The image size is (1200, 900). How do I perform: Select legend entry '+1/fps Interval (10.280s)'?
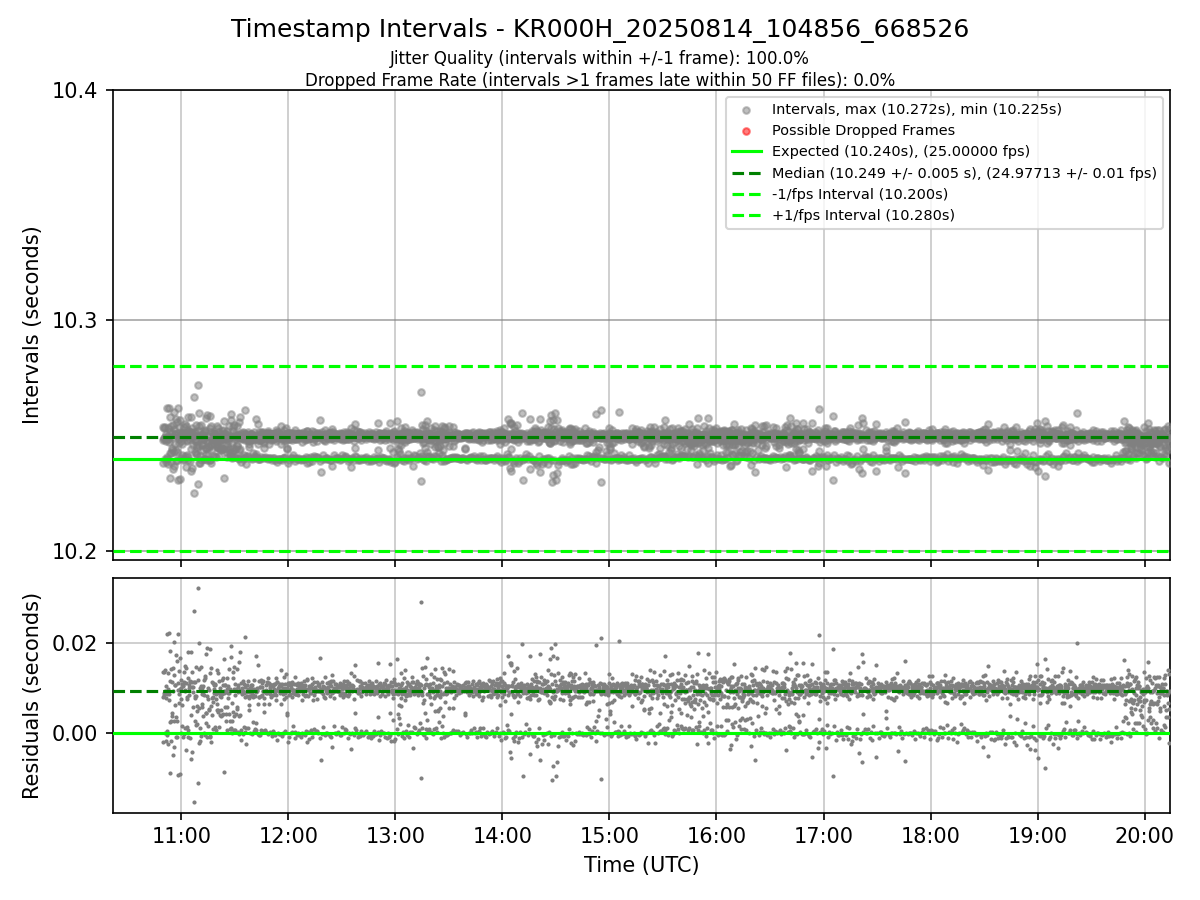(863, 215)
